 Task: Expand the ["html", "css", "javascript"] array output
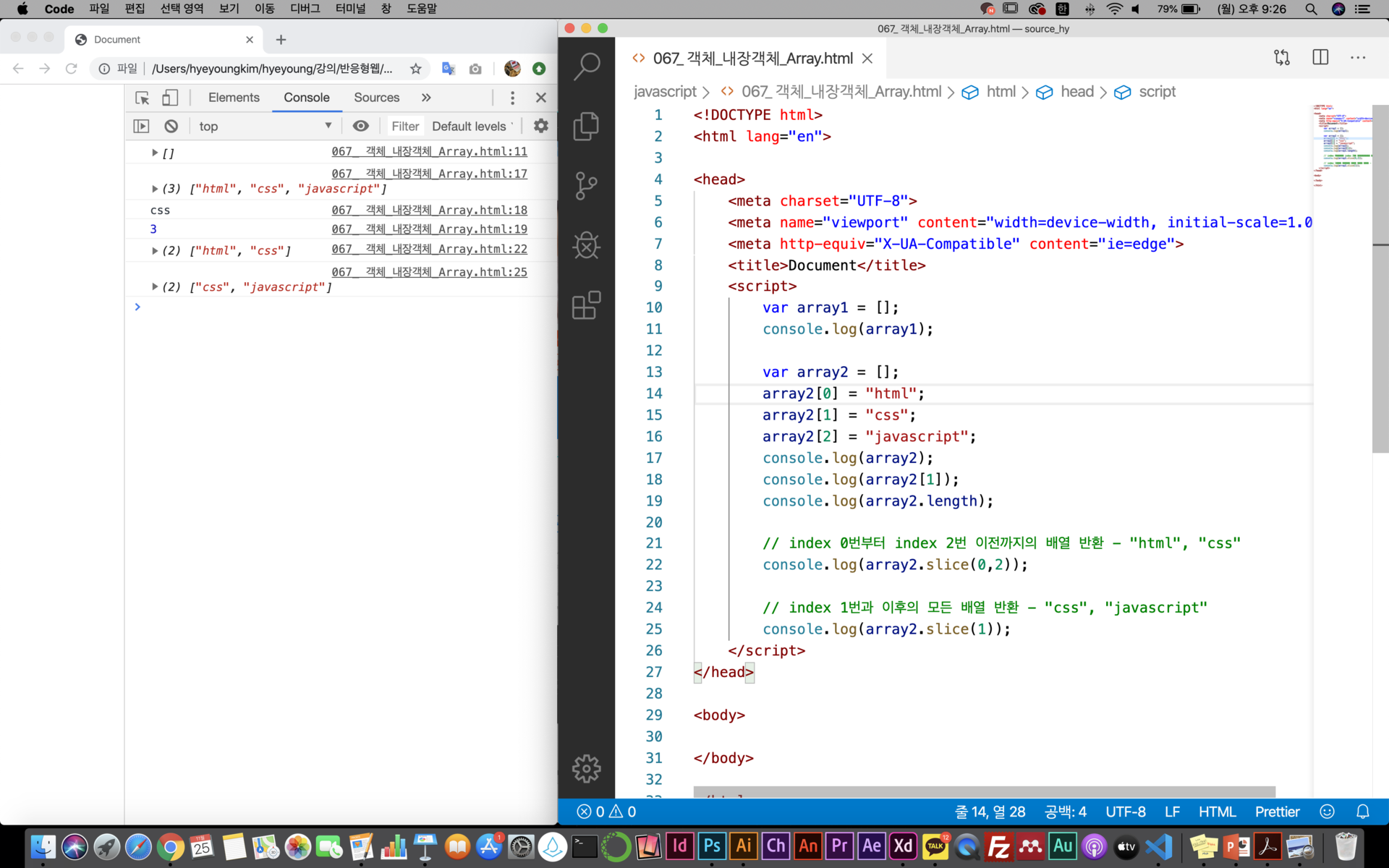point(155,189)
